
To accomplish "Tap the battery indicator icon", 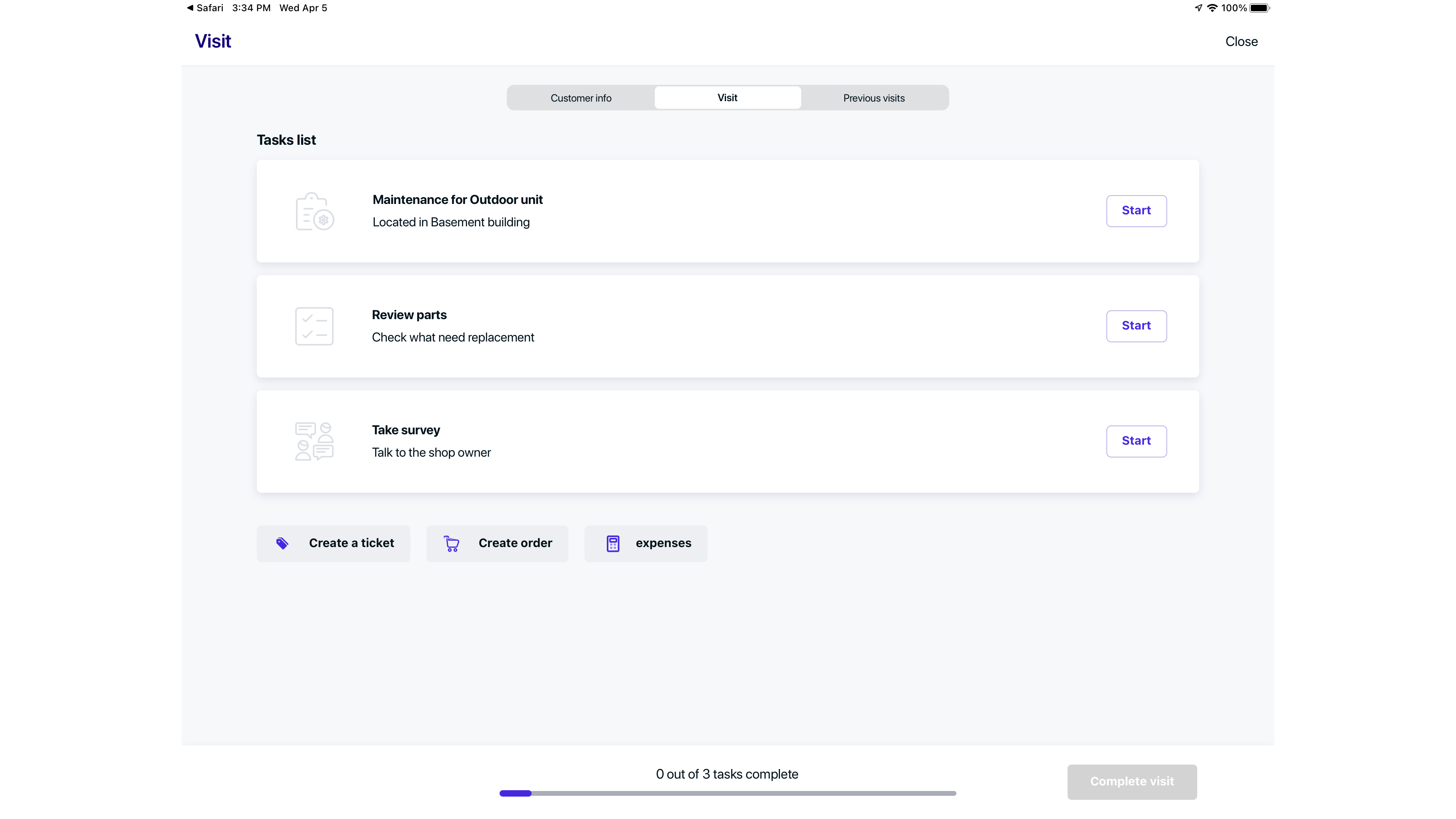I will (1259, 8).
